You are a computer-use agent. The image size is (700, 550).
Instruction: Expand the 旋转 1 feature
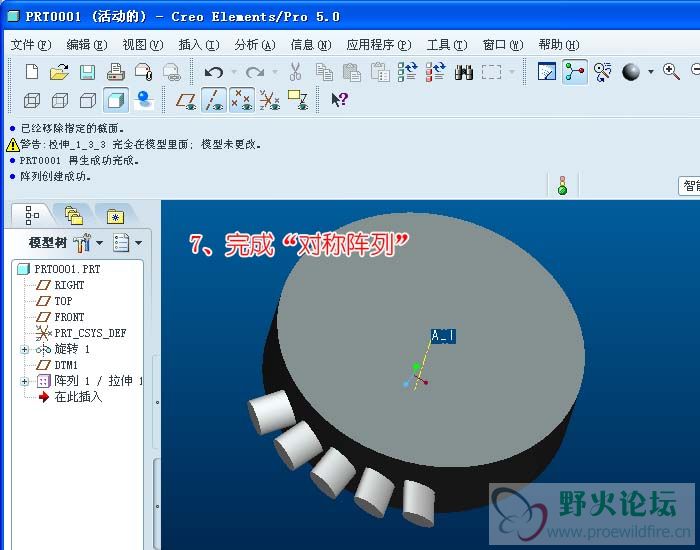(25, 350)
